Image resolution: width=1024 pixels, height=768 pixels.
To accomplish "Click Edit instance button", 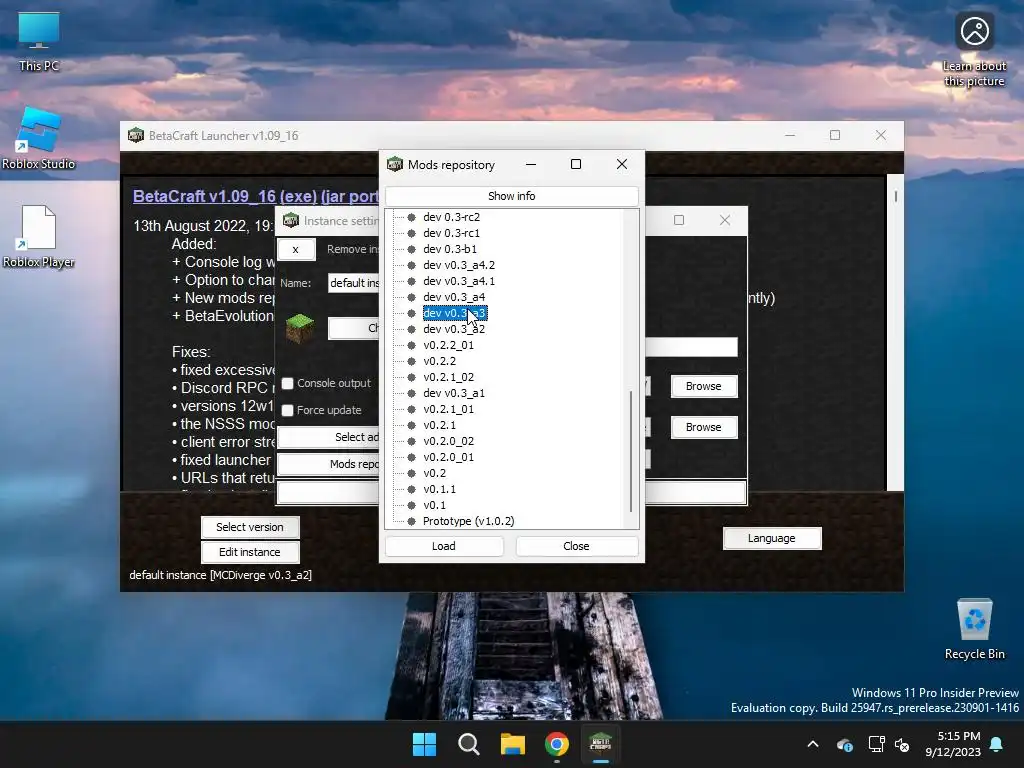I will pyautogui.click(x=250, y=552).
